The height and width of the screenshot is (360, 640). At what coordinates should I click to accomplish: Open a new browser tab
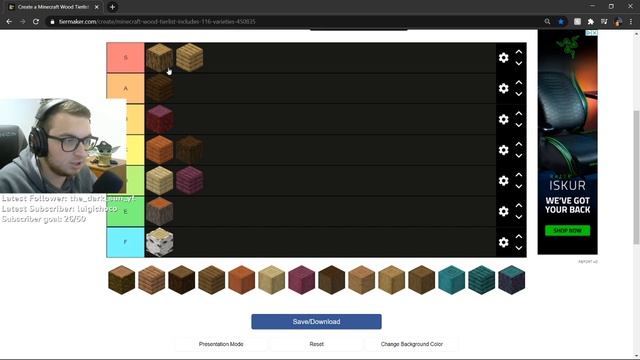(x=112, y=7)
